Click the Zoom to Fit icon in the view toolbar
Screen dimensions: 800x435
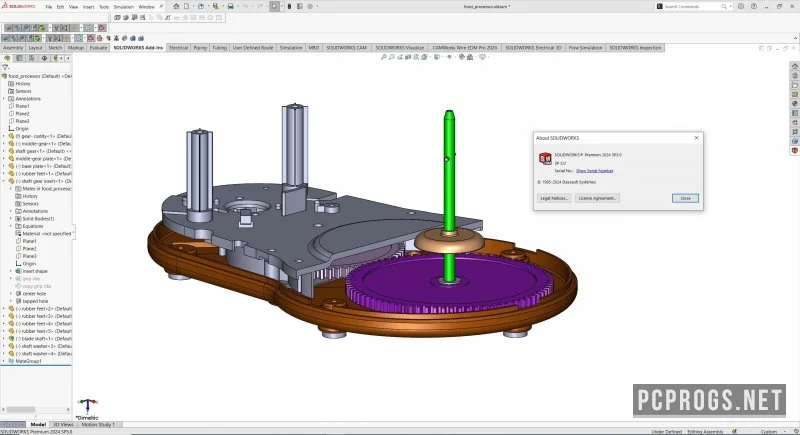point(384,57)
